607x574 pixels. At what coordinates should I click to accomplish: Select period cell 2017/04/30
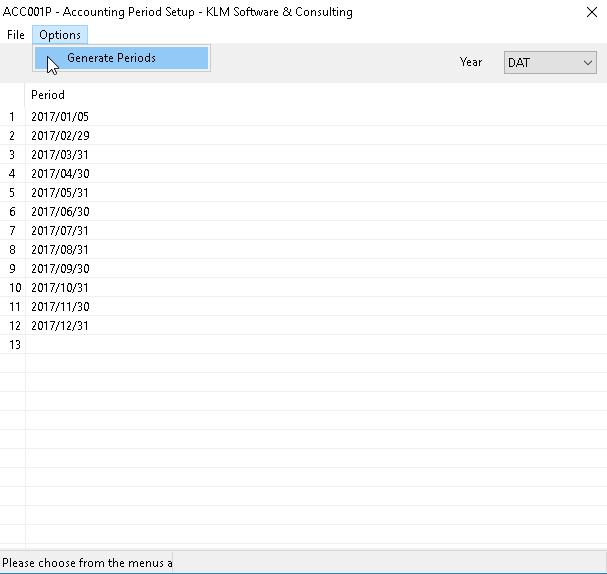click(x=316, y=173)
